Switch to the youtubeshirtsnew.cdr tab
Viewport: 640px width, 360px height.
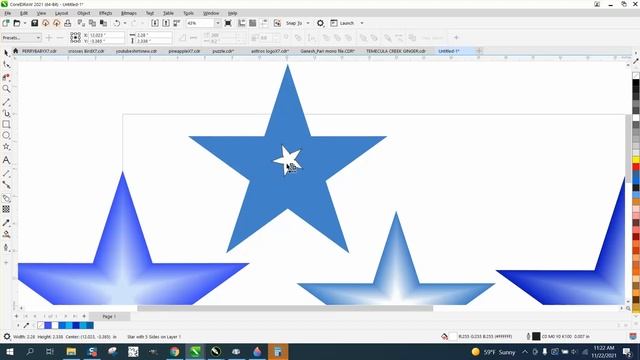click(x=136, y=51)
